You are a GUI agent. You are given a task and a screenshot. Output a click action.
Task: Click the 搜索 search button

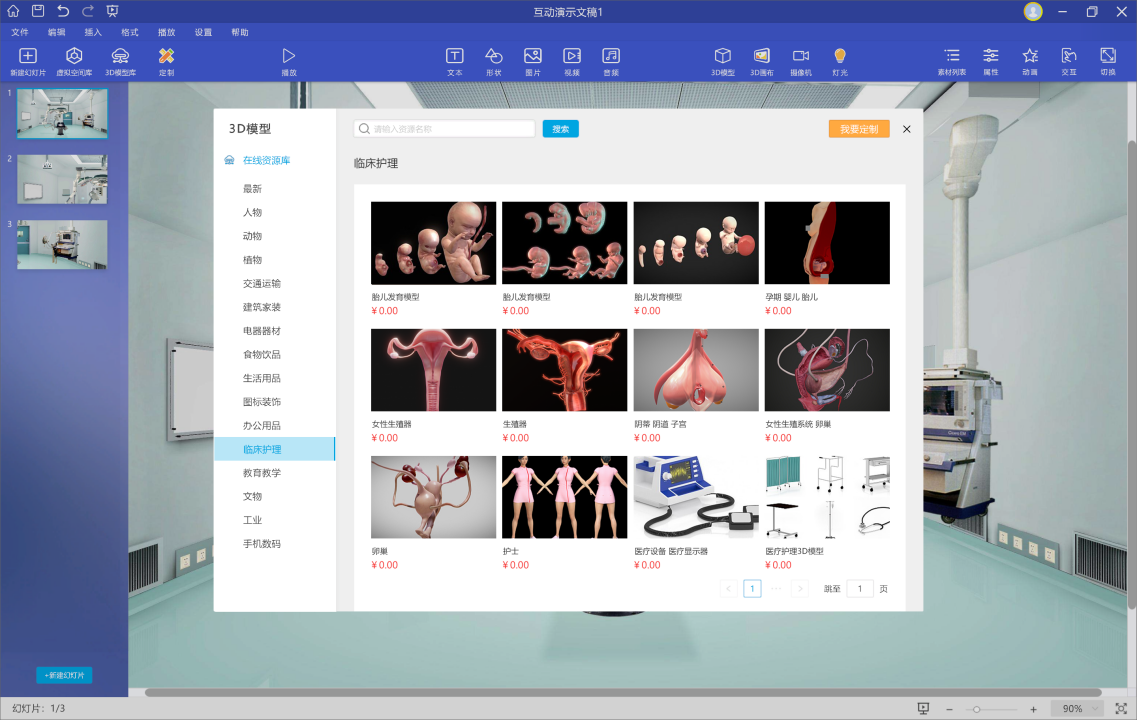560,128
